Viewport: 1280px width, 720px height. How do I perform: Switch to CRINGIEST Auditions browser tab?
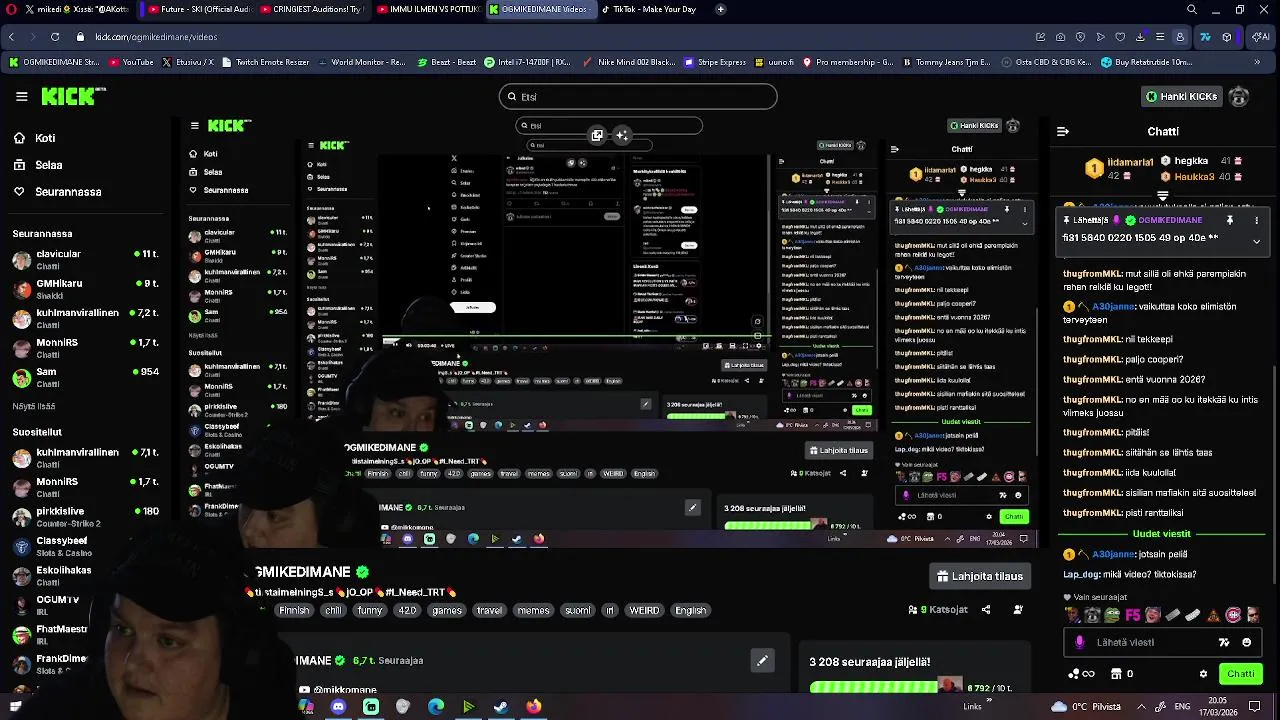[315, 9]
